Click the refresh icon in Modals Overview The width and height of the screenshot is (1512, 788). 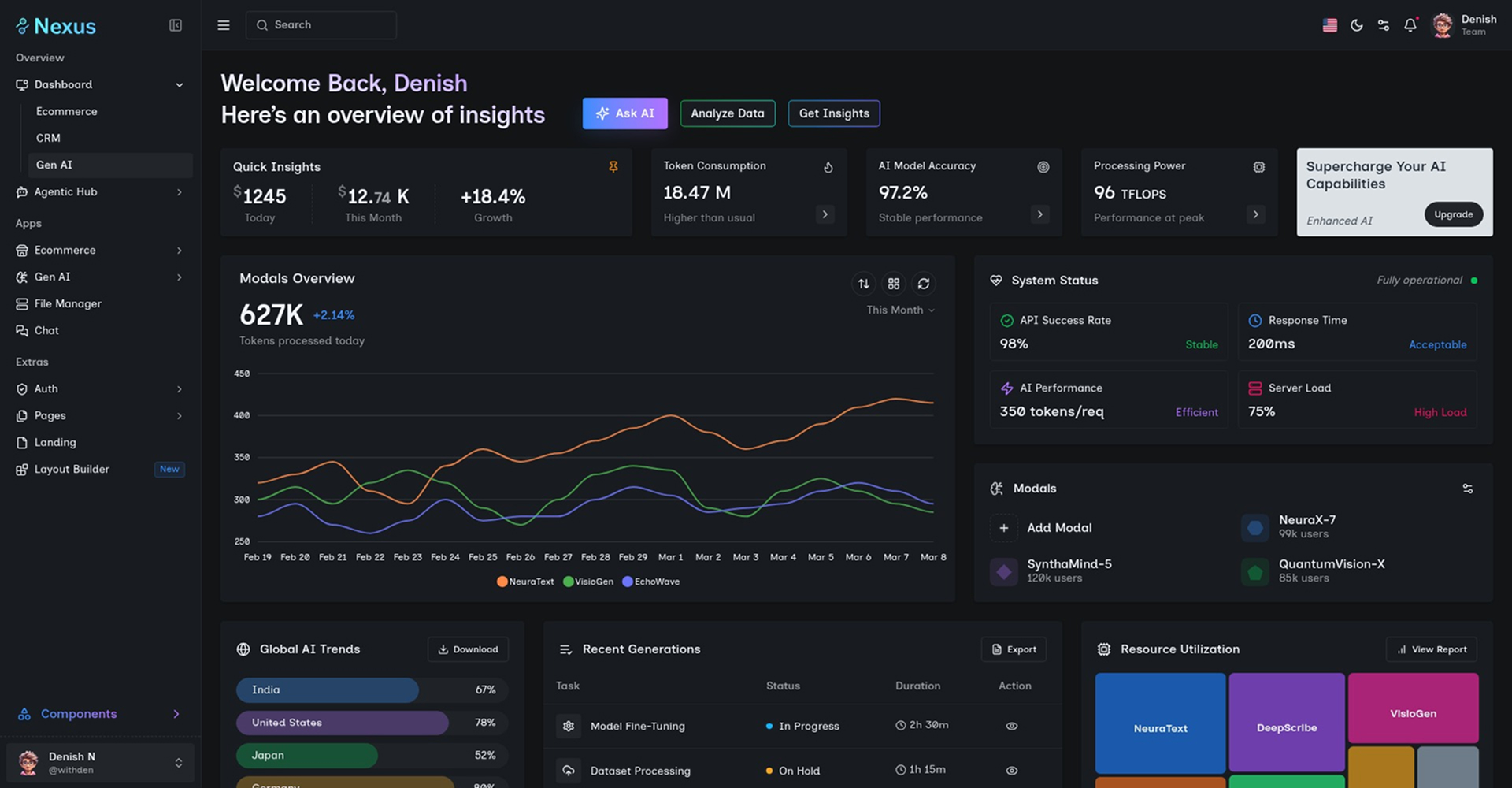(923, 284)
